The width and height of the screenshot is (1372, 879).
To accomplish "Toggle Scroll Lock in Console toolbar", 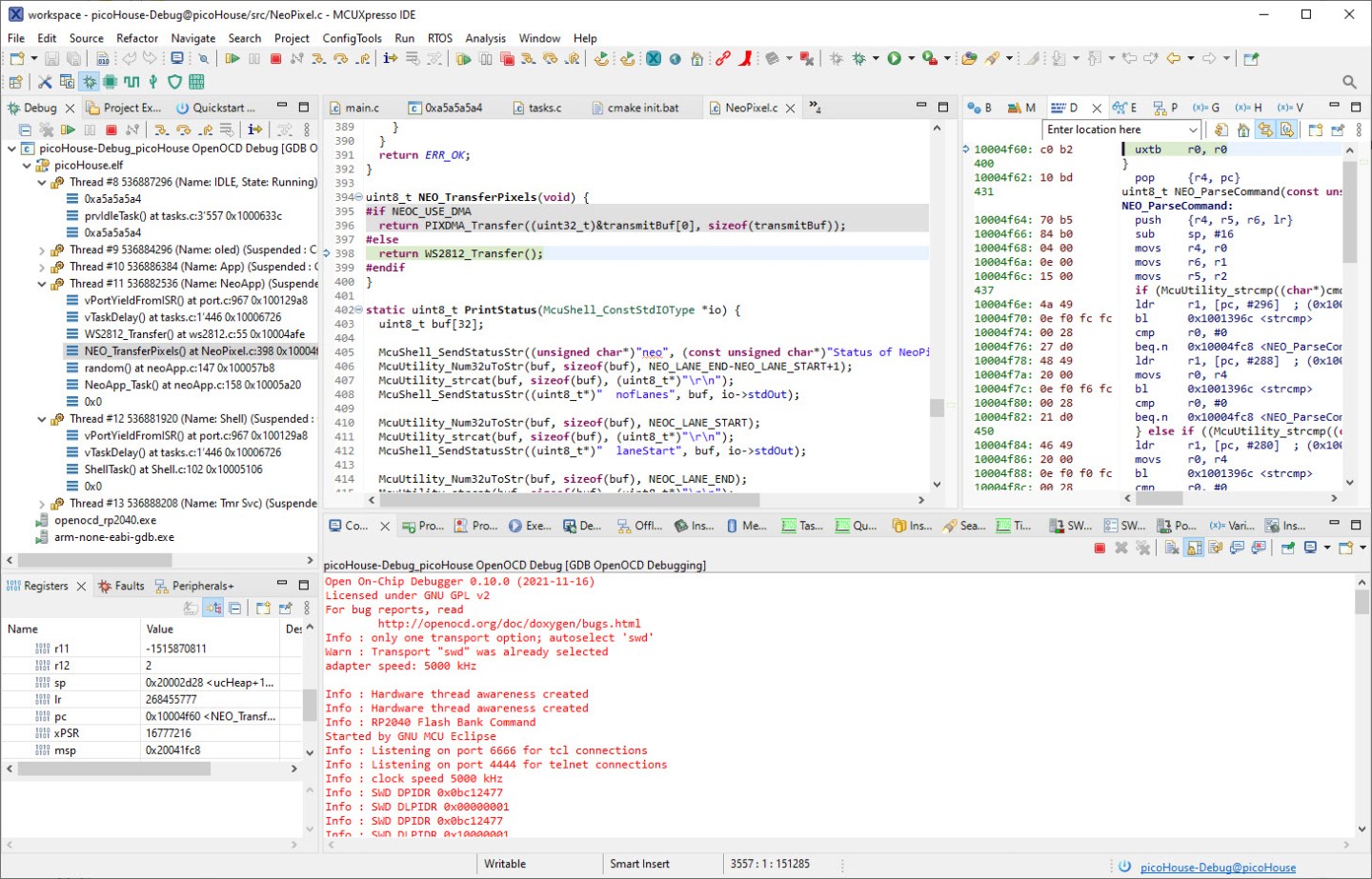I will coord(1194,548).
